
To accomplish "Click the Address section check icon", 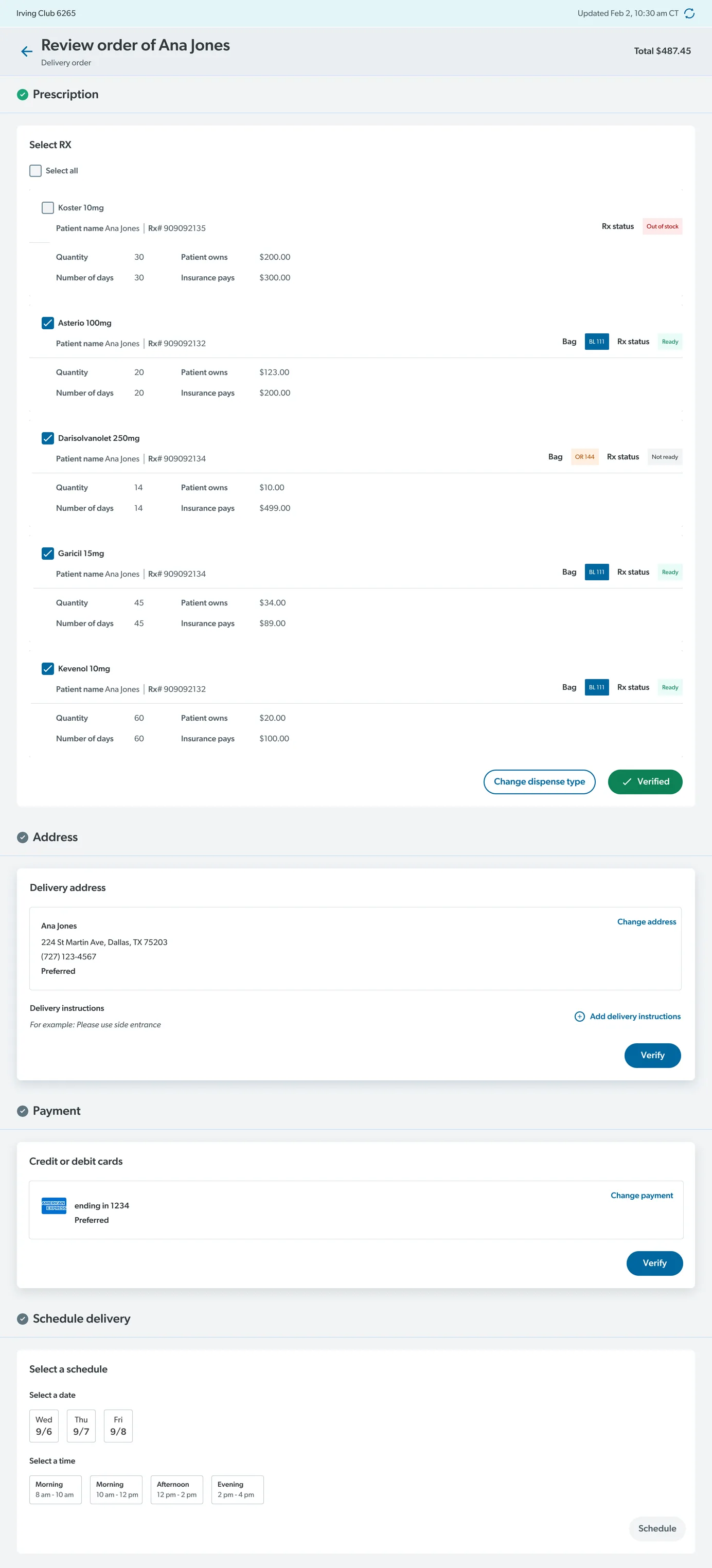I will pos(23,837).
